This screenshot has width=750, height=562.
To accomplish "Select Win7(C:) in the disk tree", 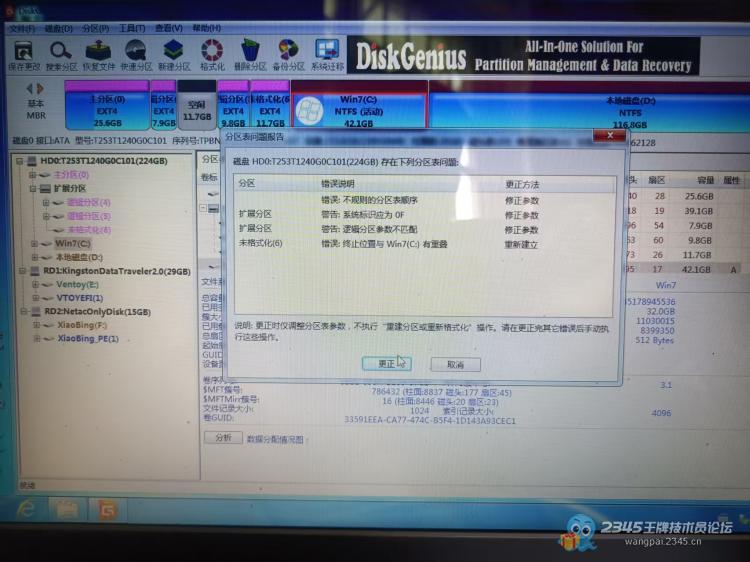I will (x=73, y=244).
